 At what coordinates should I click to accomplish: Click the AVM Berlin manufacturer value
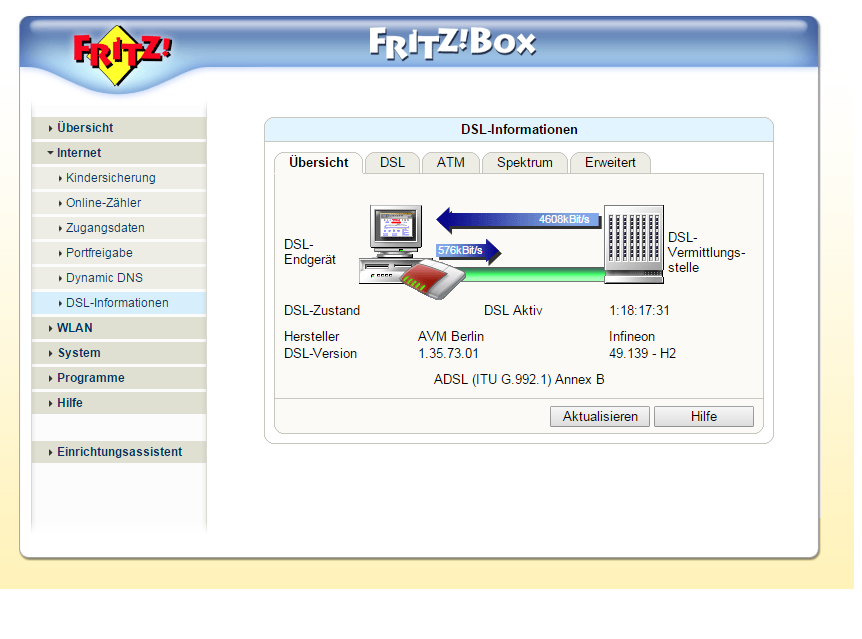(451, 337)
